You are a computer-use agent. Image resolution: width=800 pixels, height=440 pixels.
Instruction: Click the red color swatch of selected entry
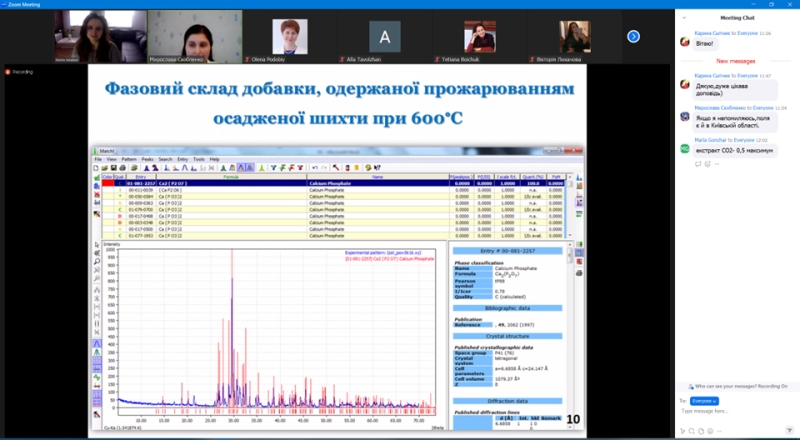coord(108,183)
